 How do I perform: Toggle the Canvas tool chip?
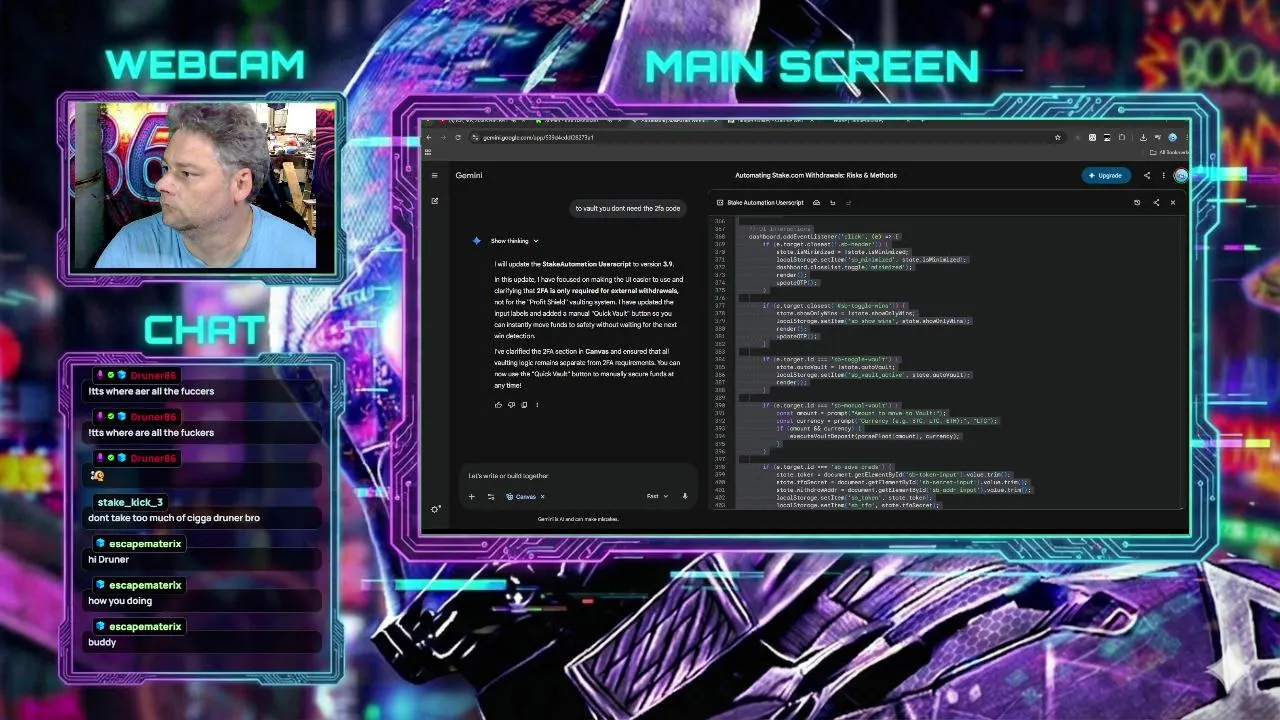523,496
